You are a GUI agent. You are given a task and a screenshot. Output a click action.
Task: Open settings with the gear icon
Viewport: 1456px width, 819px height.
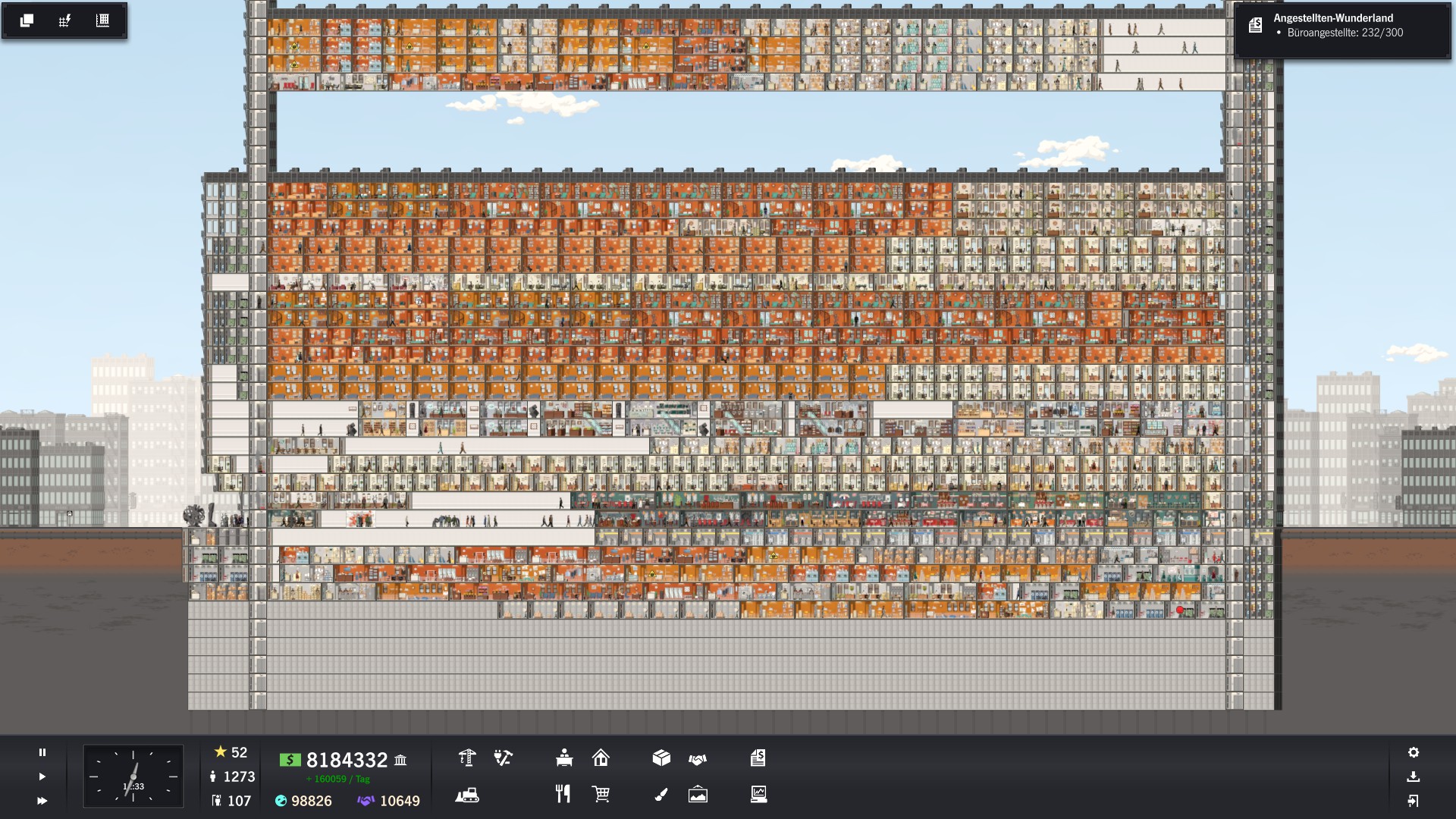[x=1414, y=752]
